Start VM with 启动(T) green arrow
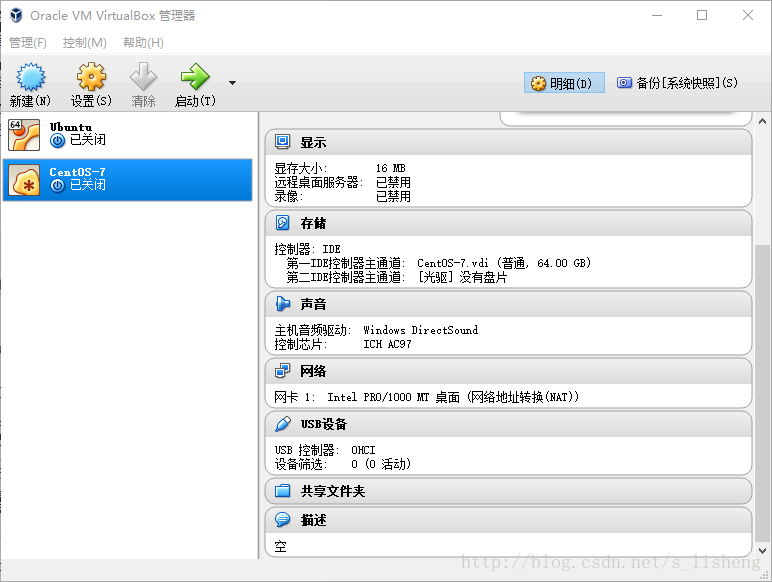 (x=195, y=77)
